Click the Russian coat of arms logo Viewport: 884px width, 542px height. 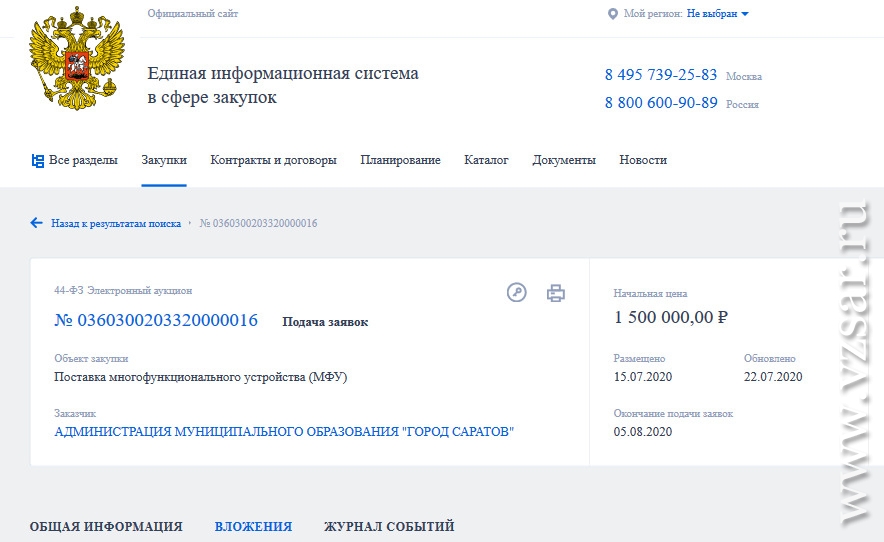click(x=77, y=58)
